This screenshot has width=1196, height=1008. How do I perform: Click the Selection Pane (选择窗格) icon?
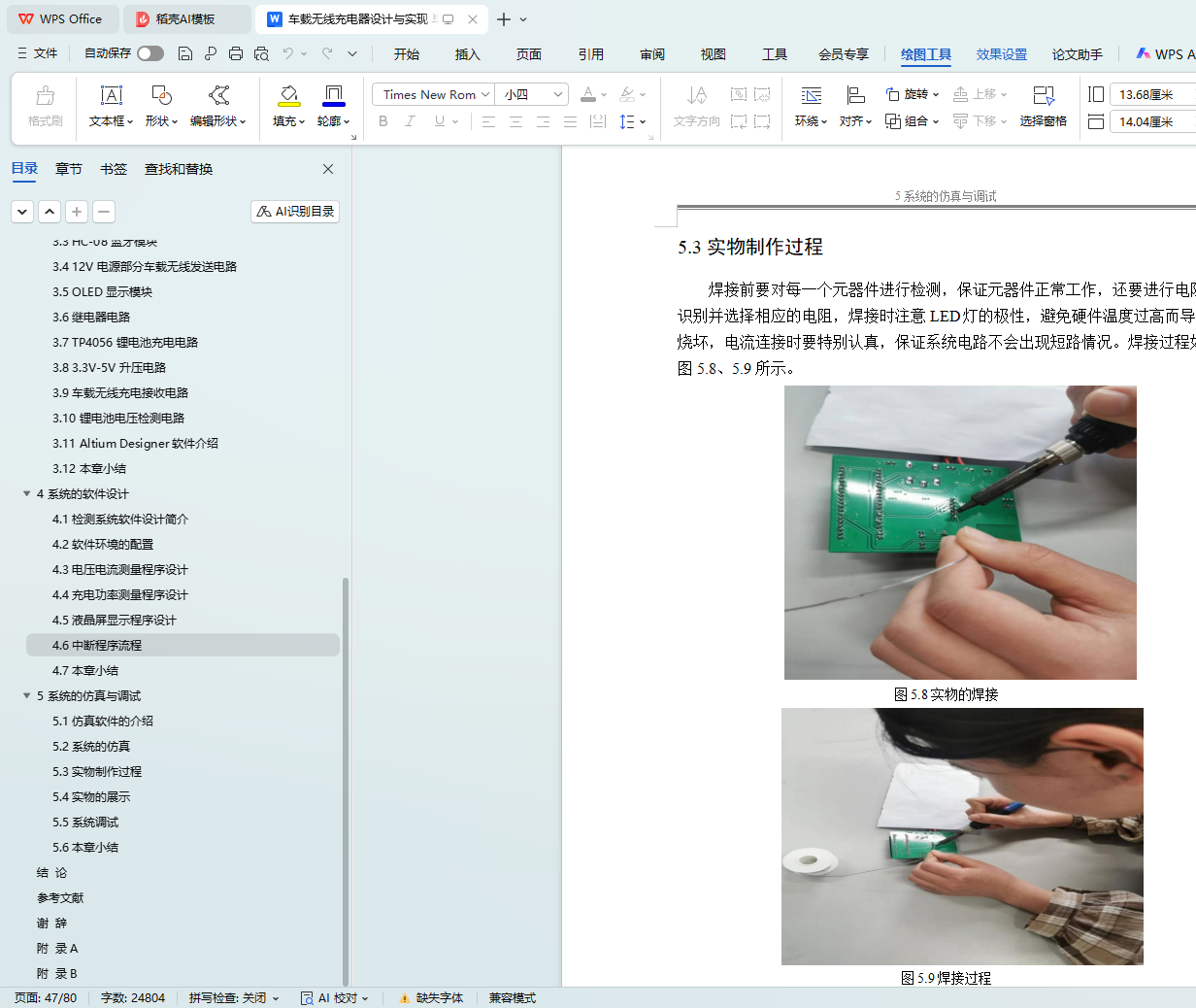1044,95
